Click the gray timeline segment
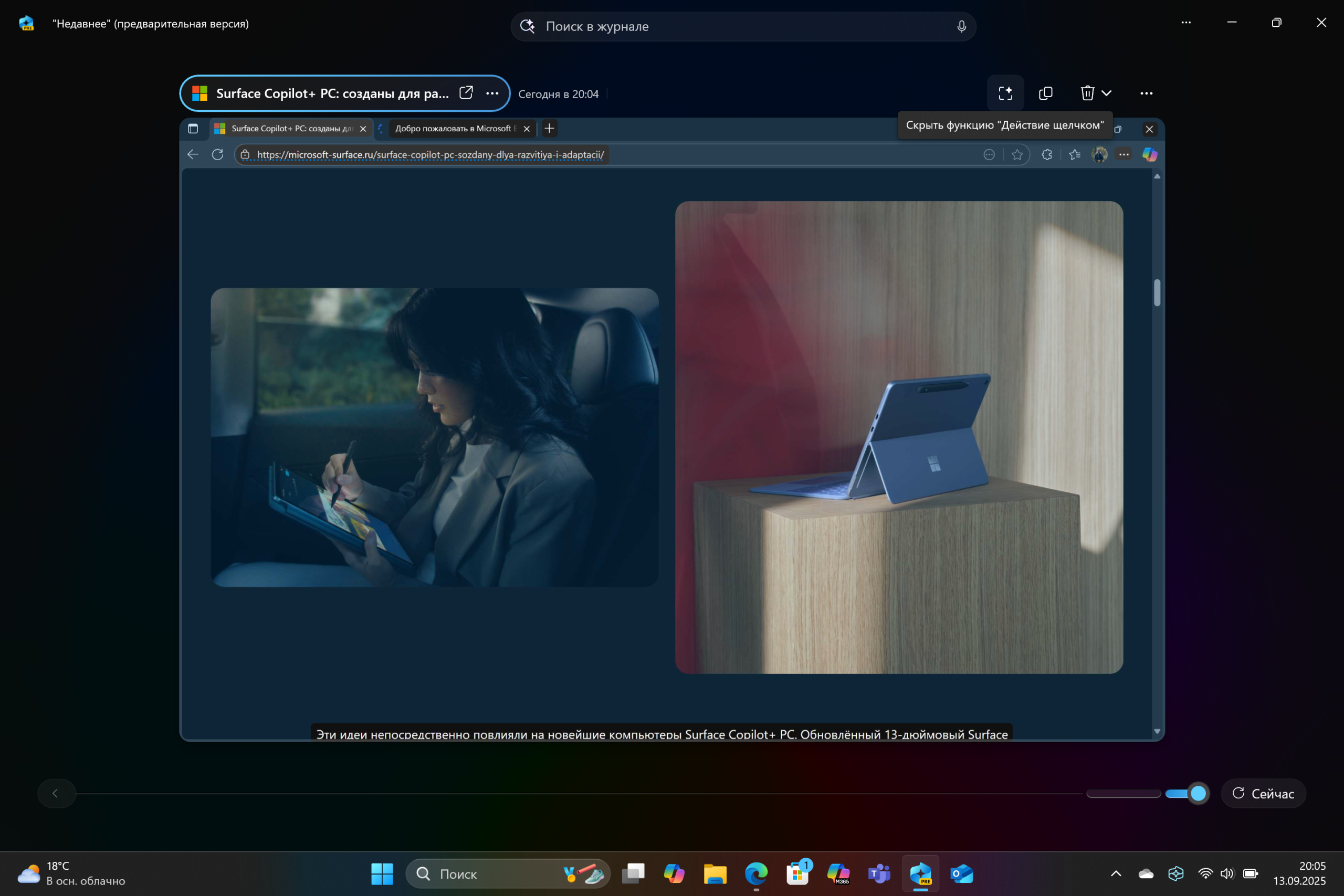1344x896 pixels. pyautogui.click(x=1123, y=794)
